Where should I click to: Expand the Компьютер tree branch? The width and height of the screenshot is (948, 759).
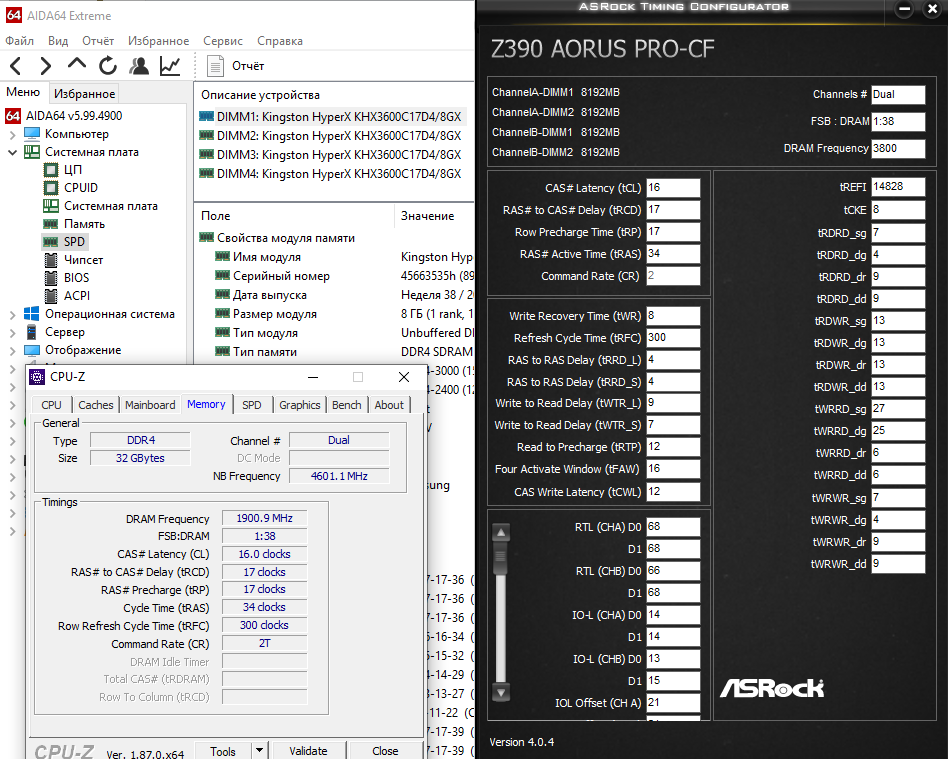pyautogui.click(x=13, y=134)
